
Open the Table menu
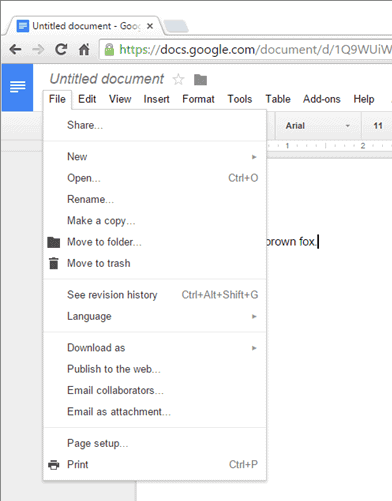click(278, 99)
